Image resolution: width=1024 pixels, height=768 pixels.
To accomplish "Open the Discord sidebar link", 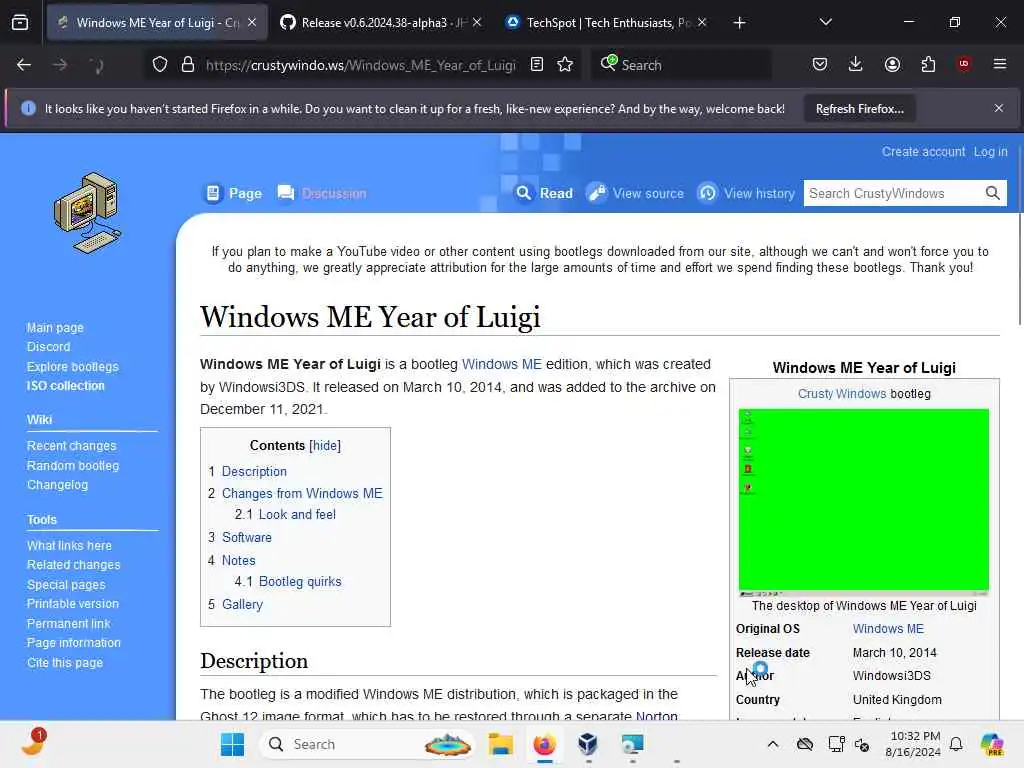I will pos(48,347).
